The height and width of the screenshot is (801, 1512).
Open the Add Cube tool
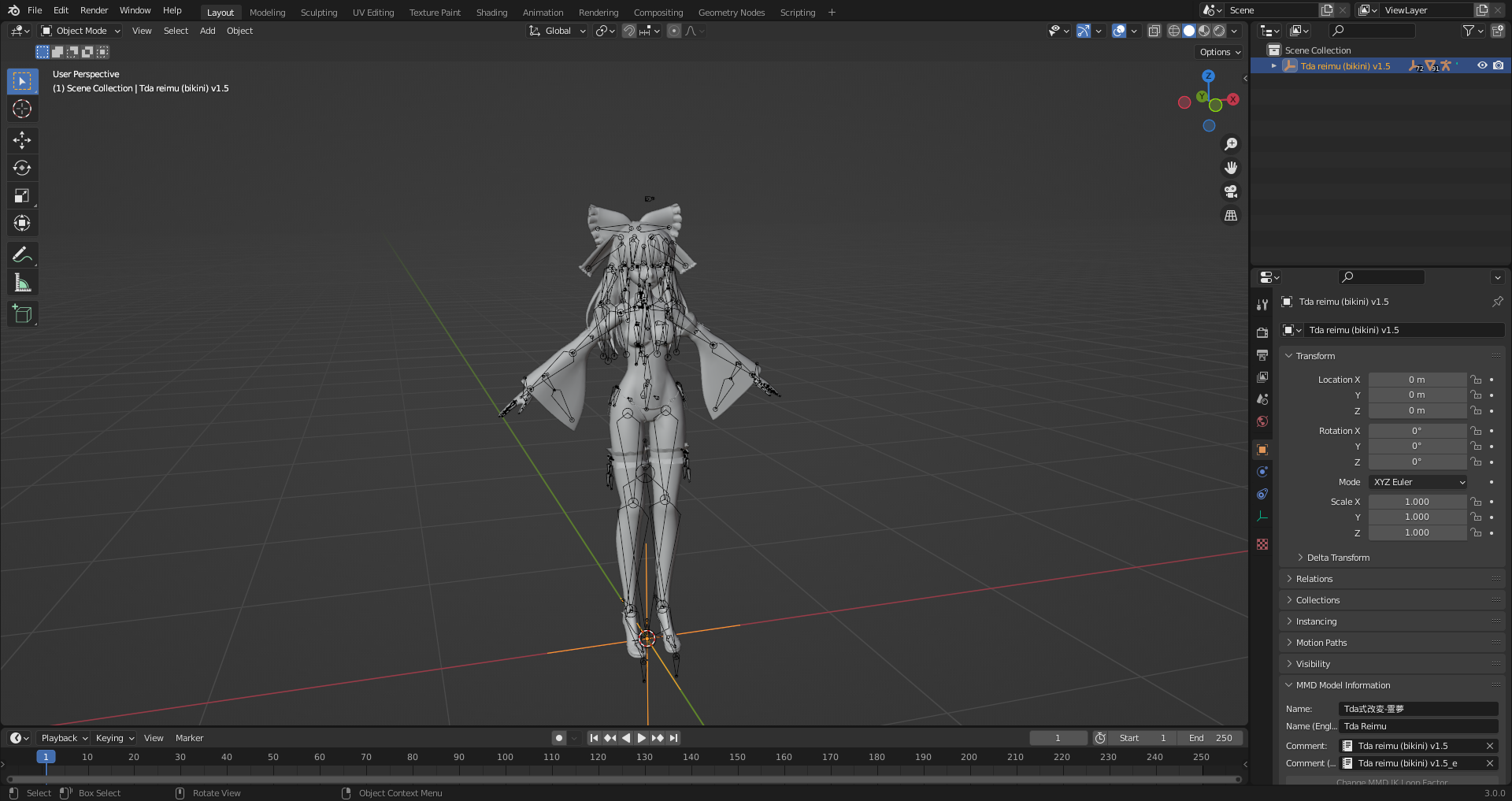pos(22,313)
